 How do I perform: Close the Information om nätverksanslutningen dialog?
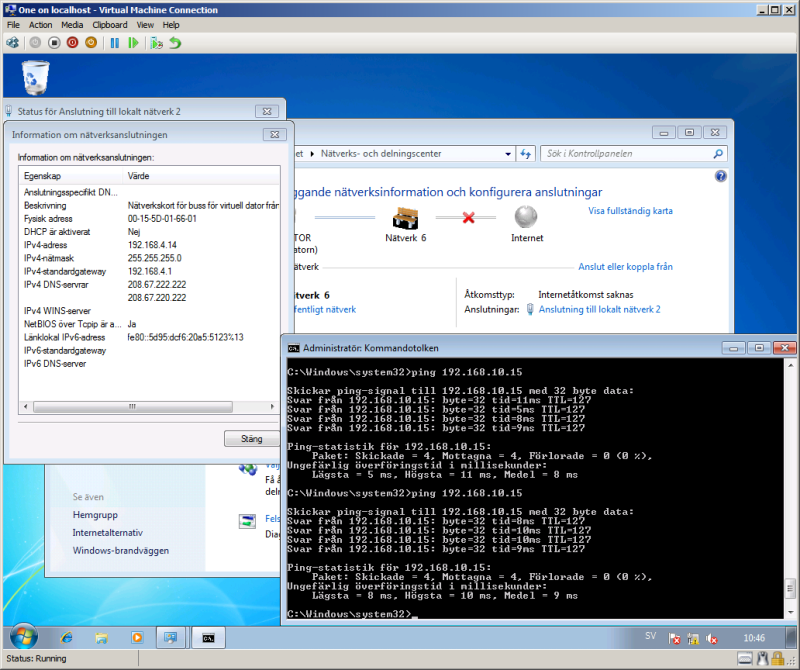[x=274, y=134]
